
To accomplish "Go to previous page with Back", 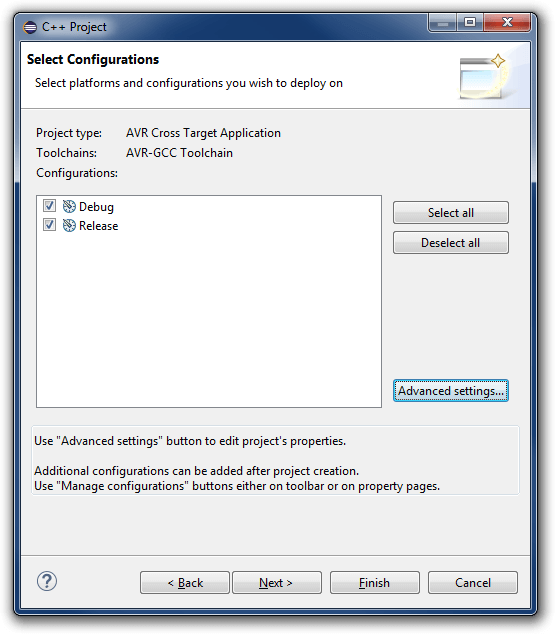I will point(185,583).
